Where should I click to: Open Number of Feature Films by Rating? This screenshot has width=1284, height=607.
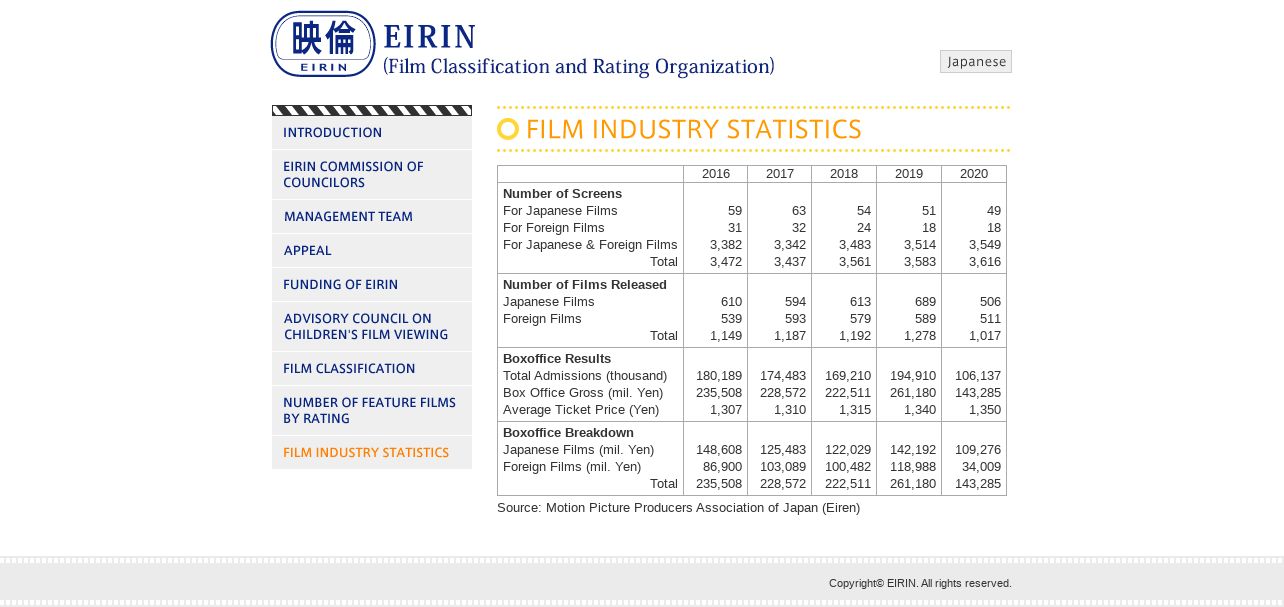[x=372, y=411]
